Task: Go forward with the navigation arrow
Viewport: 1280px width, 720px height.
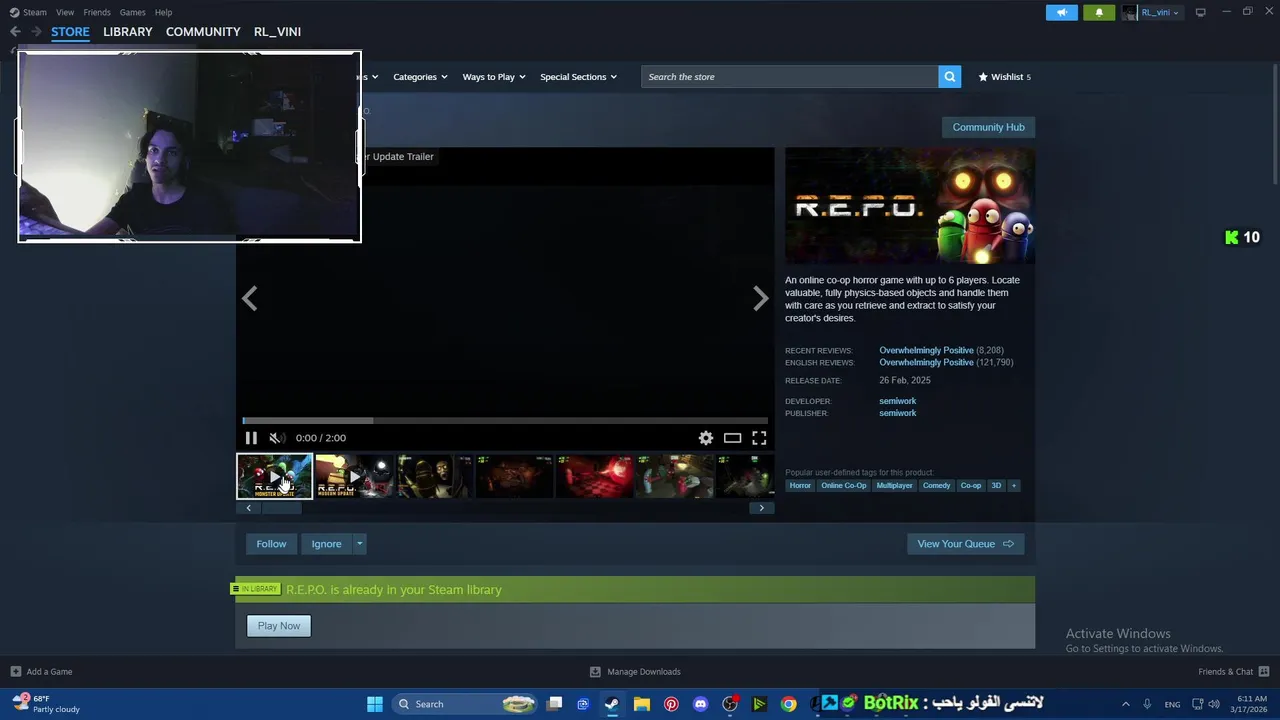Action: pyautogui.click(x=36, y=32)
